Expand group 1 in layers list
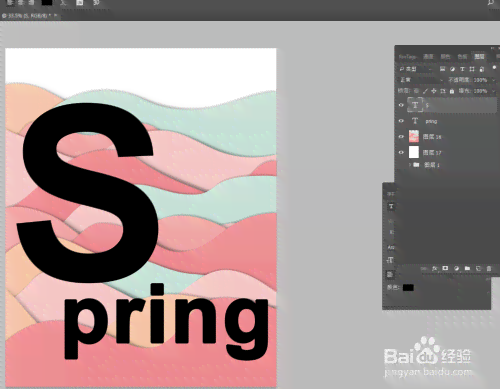Image resolution: width=500 pixels, height=389 pixels. (410, 165)
